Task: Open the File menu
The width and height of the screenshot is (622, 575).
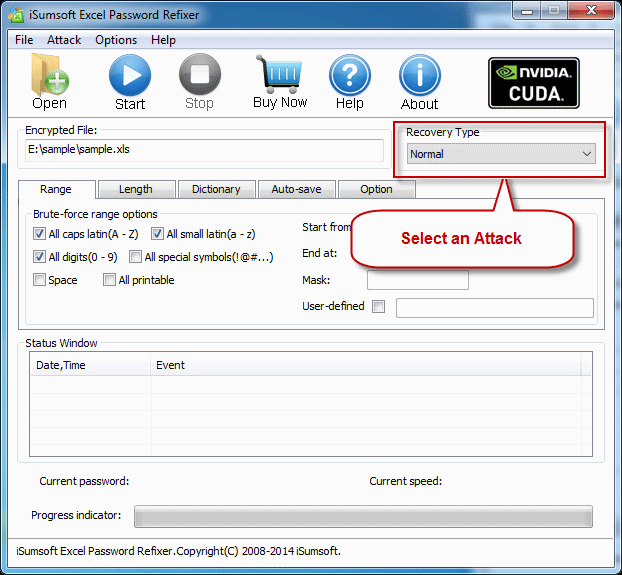Action: pyautogui.click(x=24, y=40)
